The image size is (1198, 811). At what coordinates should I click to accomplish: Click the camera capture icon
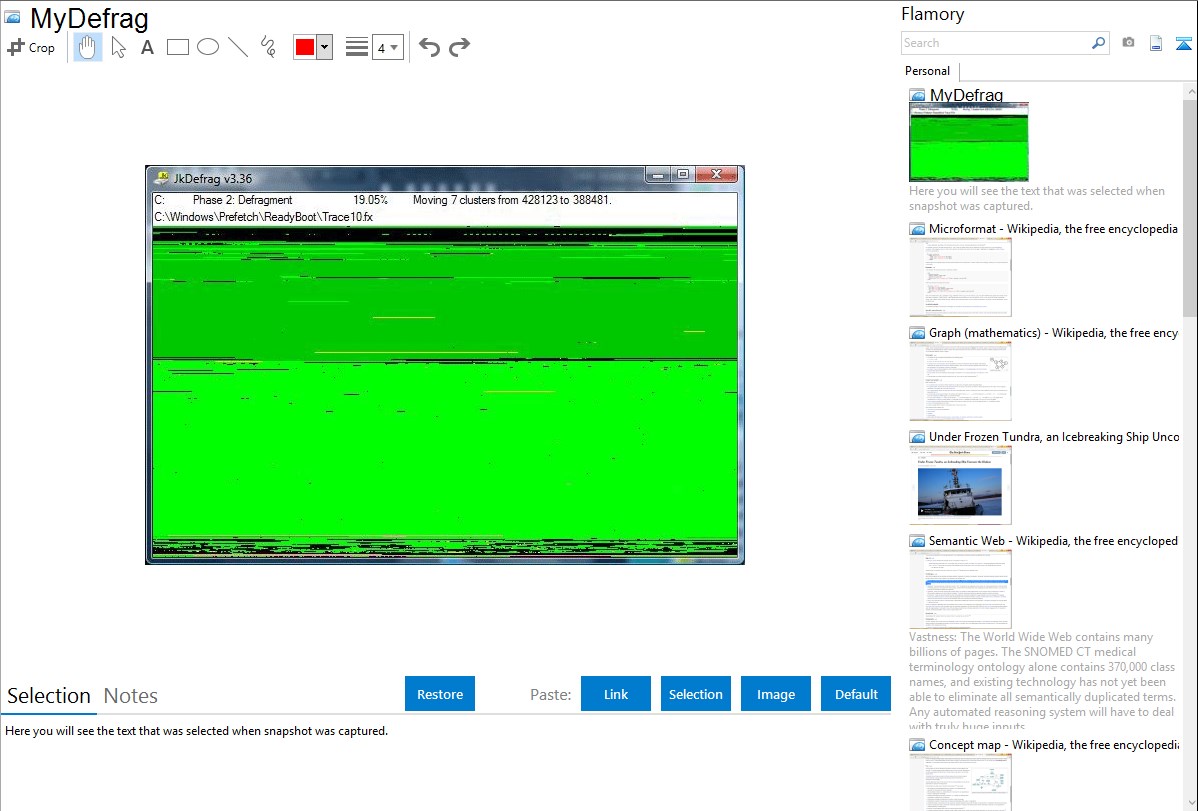(1128, 43)
